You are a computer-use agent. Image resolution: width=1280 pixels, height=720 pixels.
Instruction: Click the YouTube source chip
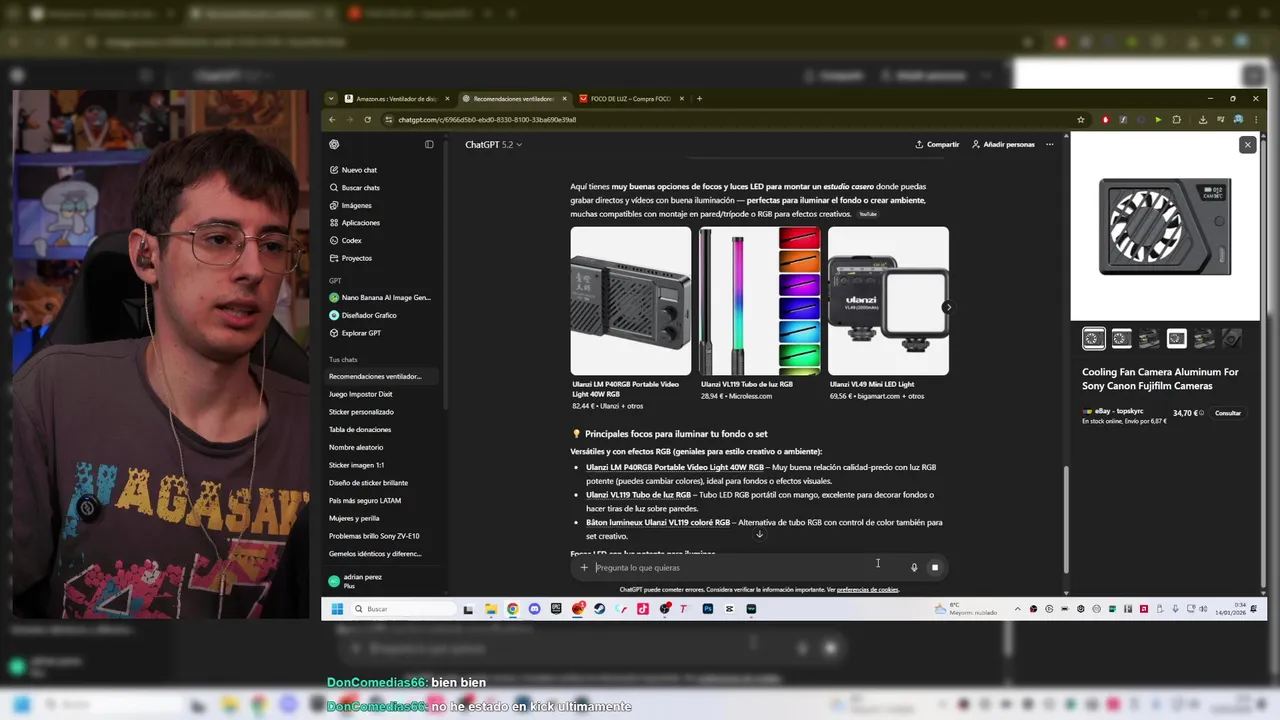click(x=867, y=214)
